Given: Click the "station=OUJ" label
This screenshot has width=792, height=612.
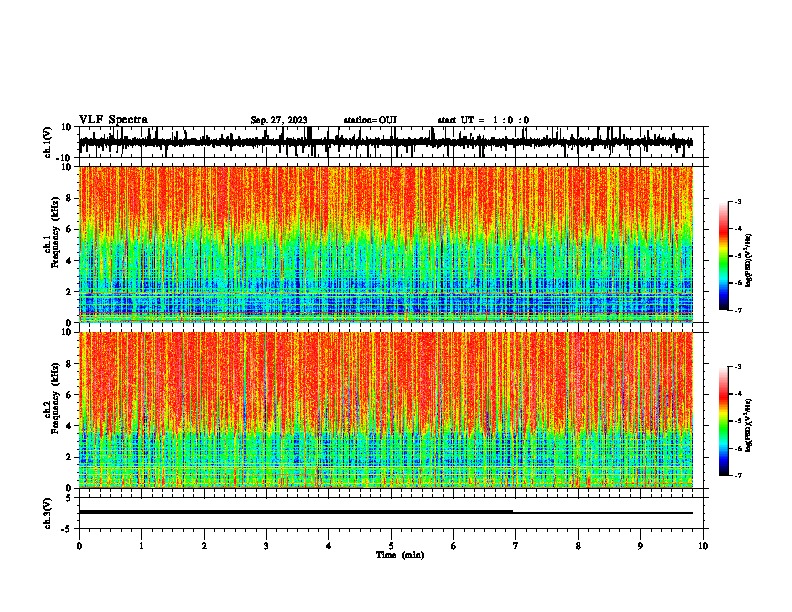Looking at the screenshot, I should (x=370, y=120).
